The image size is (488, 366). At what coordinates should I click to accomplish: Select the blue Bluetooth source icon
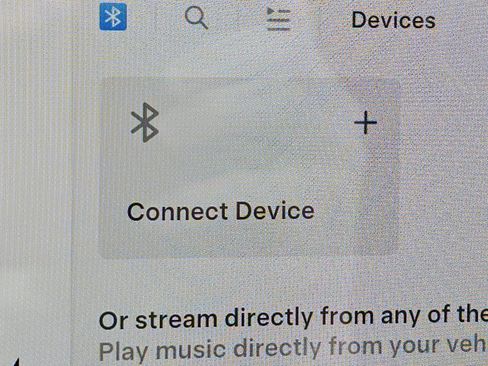[113, 17]
